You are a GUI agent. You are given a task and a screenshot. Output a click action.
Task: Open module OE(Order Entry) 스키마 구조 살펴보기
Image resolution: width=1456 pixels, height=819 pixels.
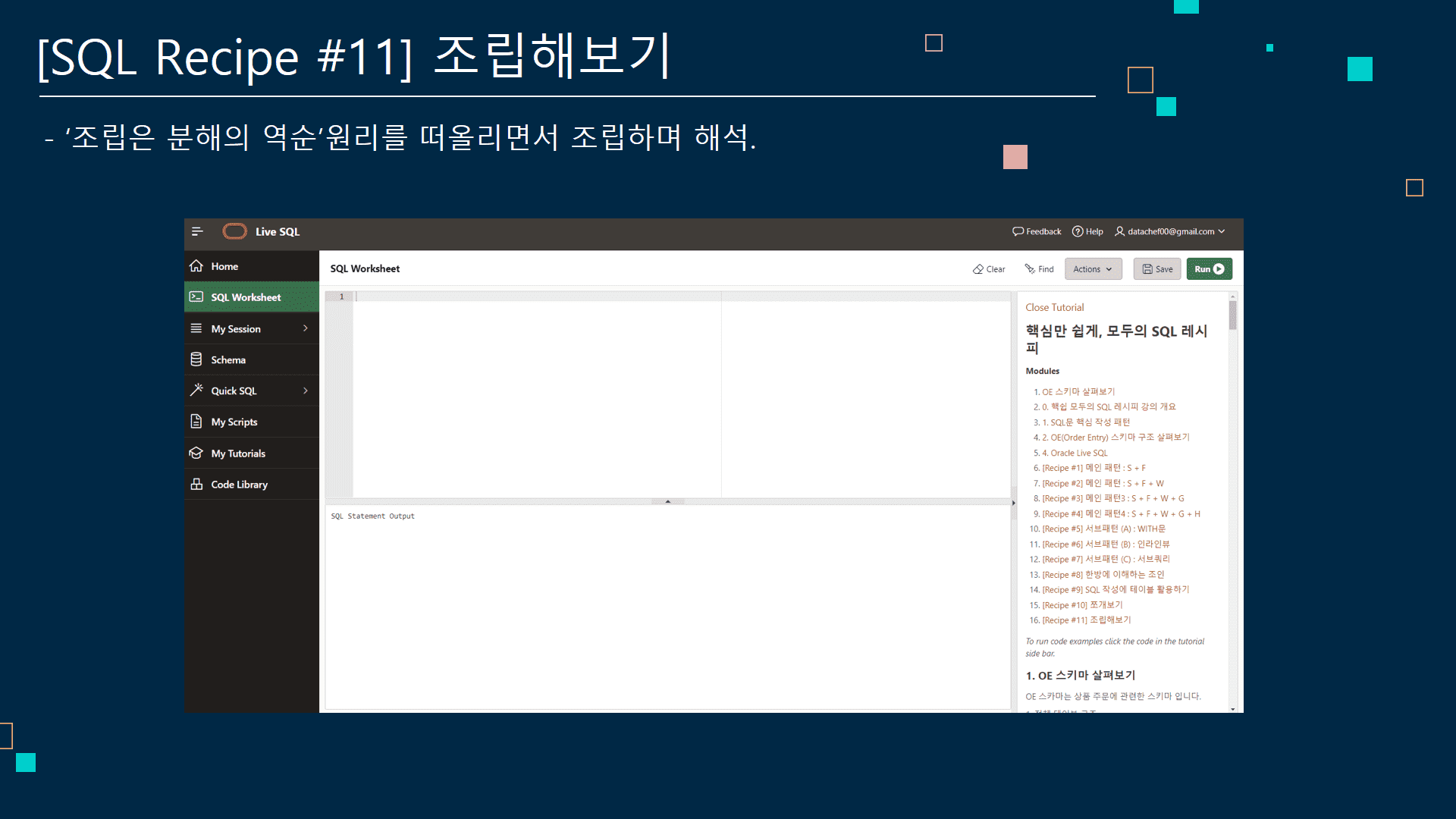pyautogui.click(x=1116, y=438)
